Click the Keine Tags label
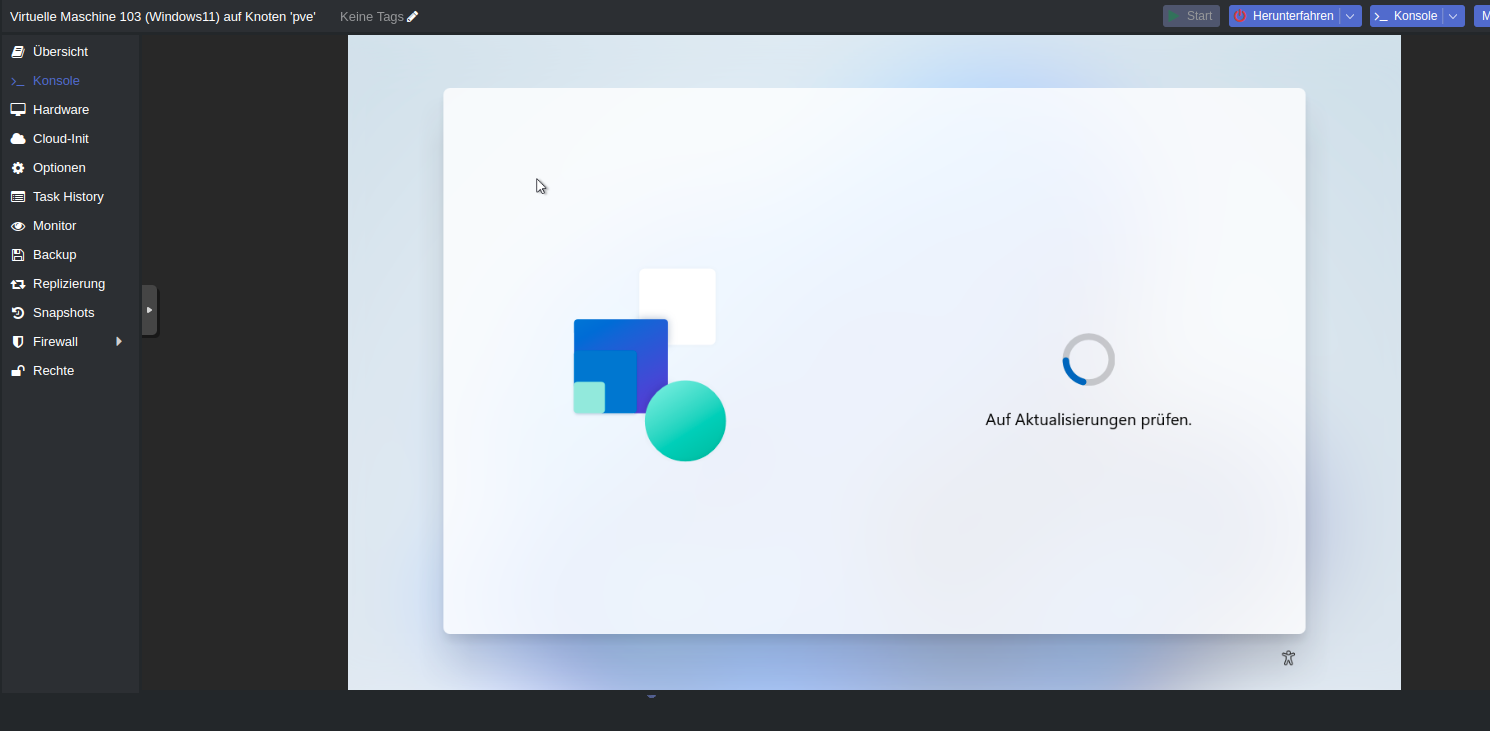 [371, 16]
